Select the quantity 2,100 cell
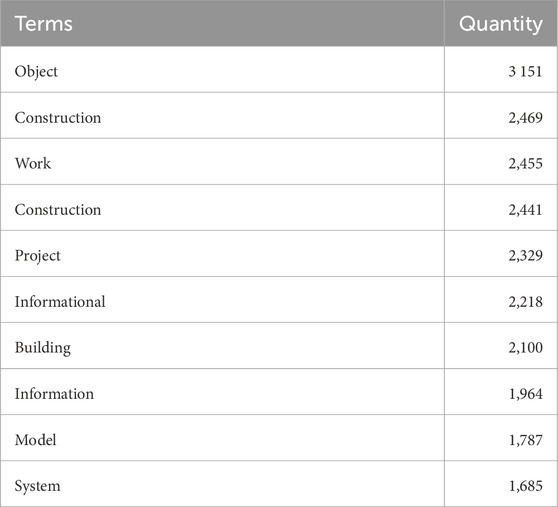 [501, 345]
